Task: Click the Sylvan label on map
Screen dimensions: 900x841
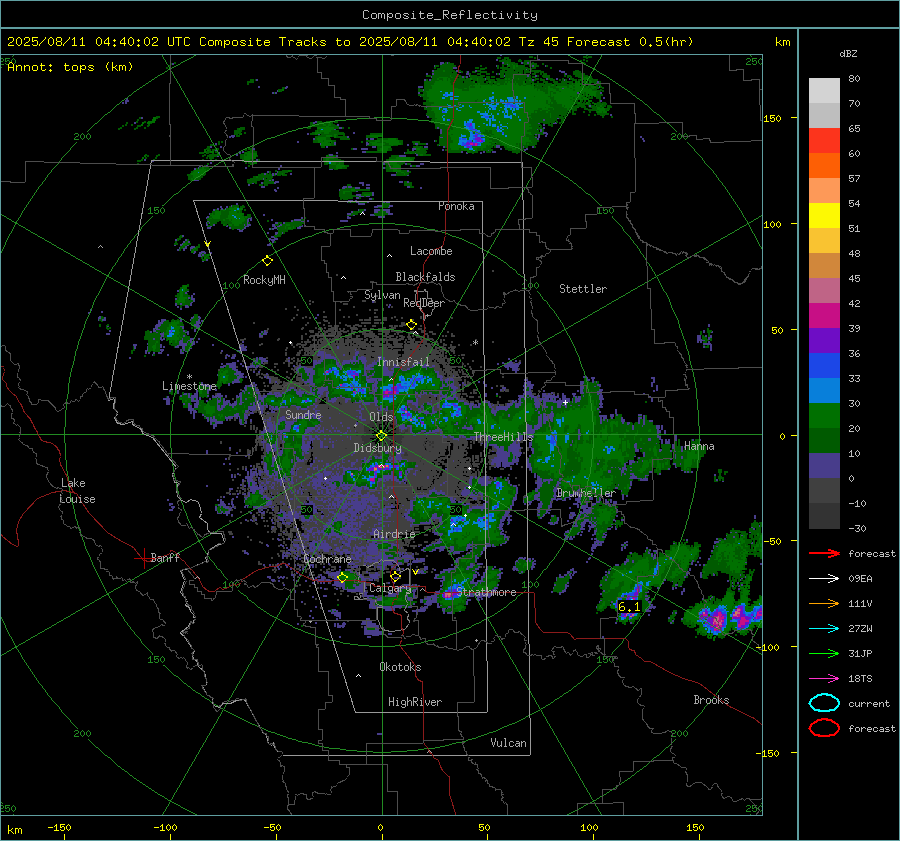Action: pyautogui.click(x=382, y=295)
